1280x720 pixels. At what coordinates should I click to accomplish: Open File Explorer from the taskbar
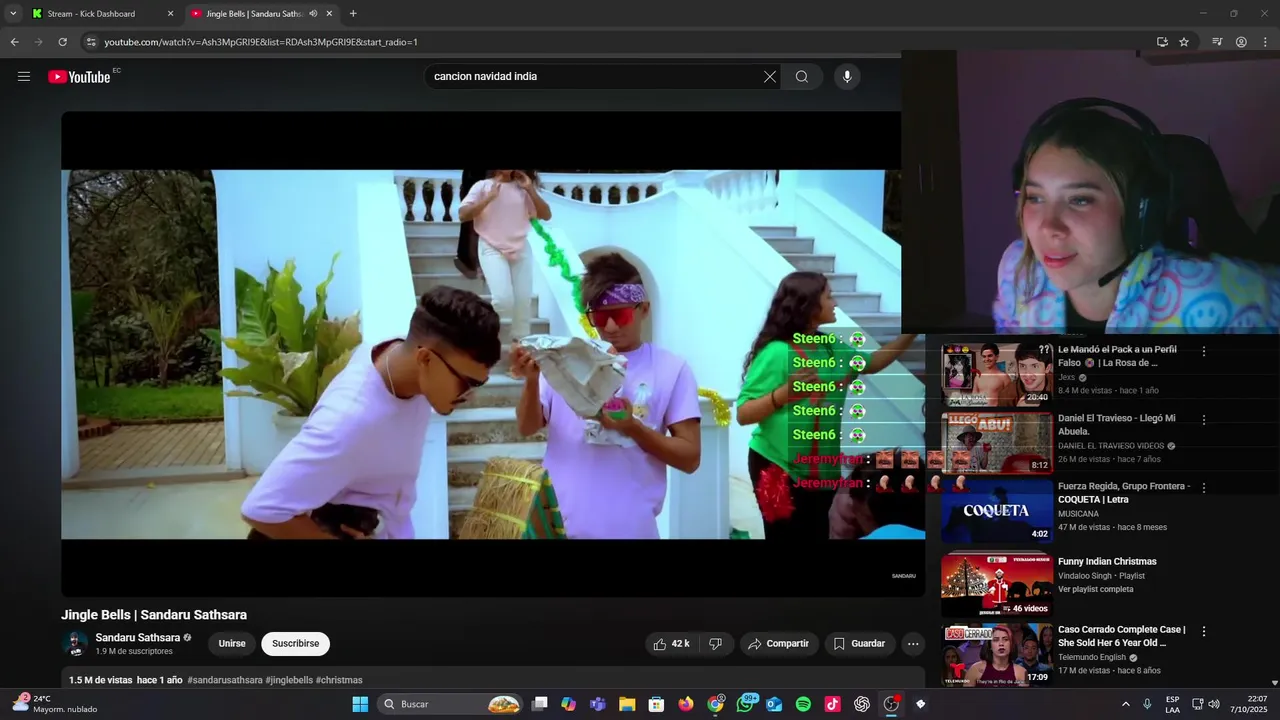coord(627,704)
